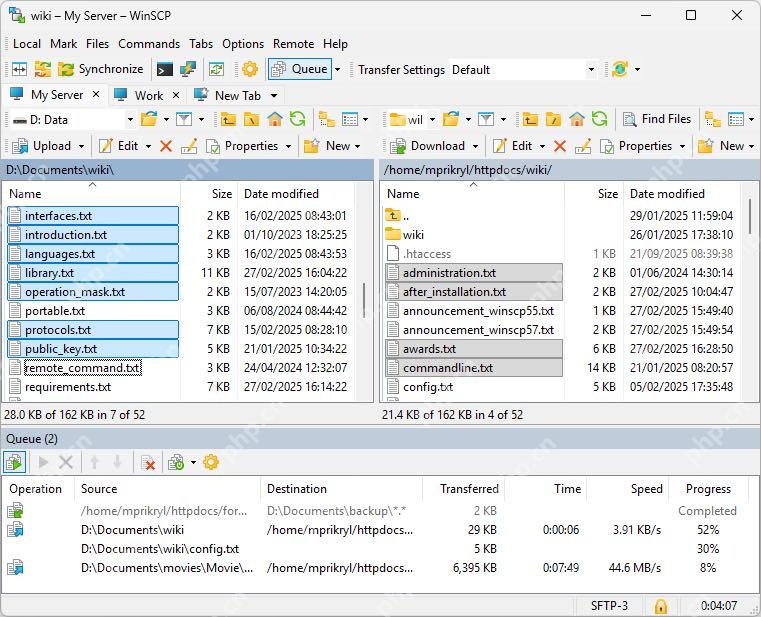The width and height of the screenshot is (761, 617).
Task: Open the remote wiki folder
Action: (413, 234)
